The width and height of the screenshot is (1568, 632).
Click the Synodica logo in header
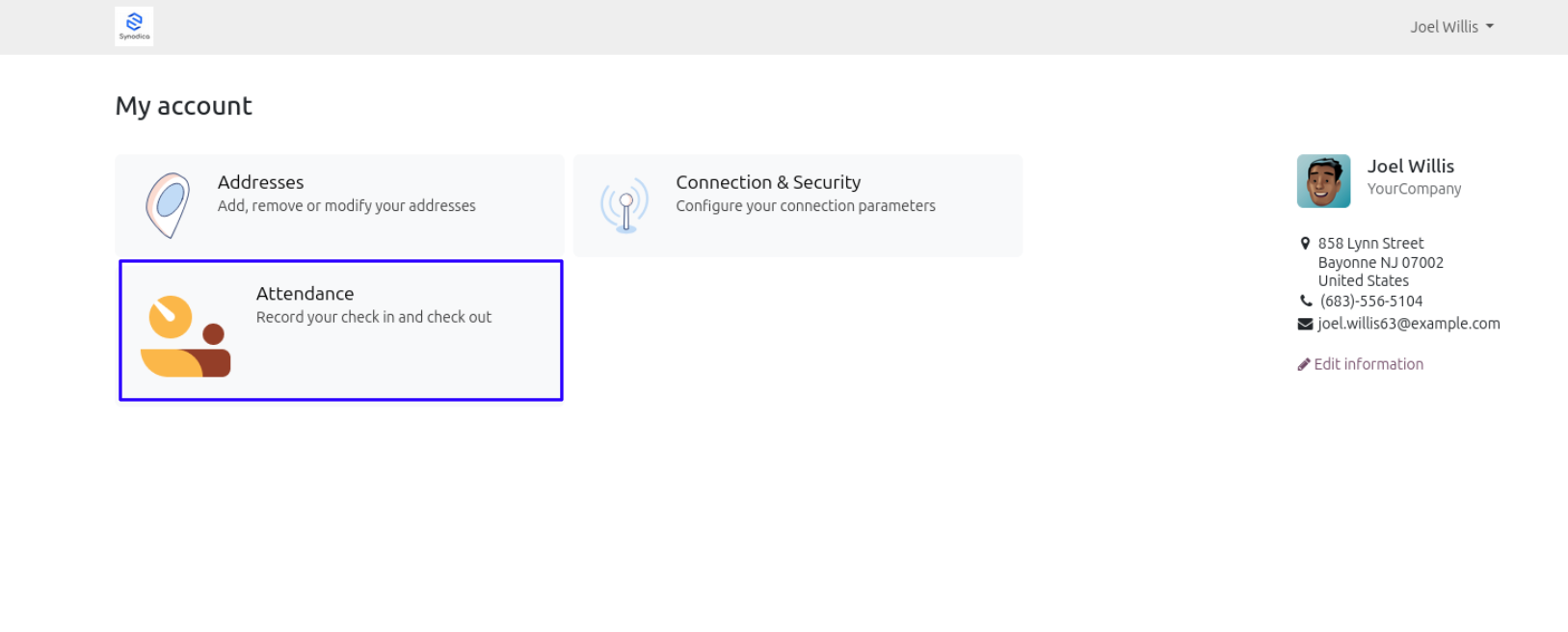point(134,27)
